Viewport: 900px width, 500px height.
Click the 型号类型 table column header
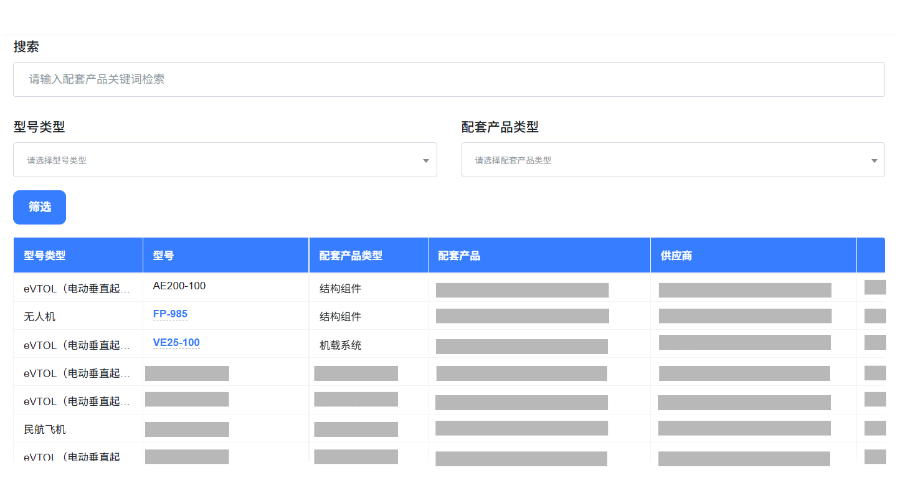45,256
